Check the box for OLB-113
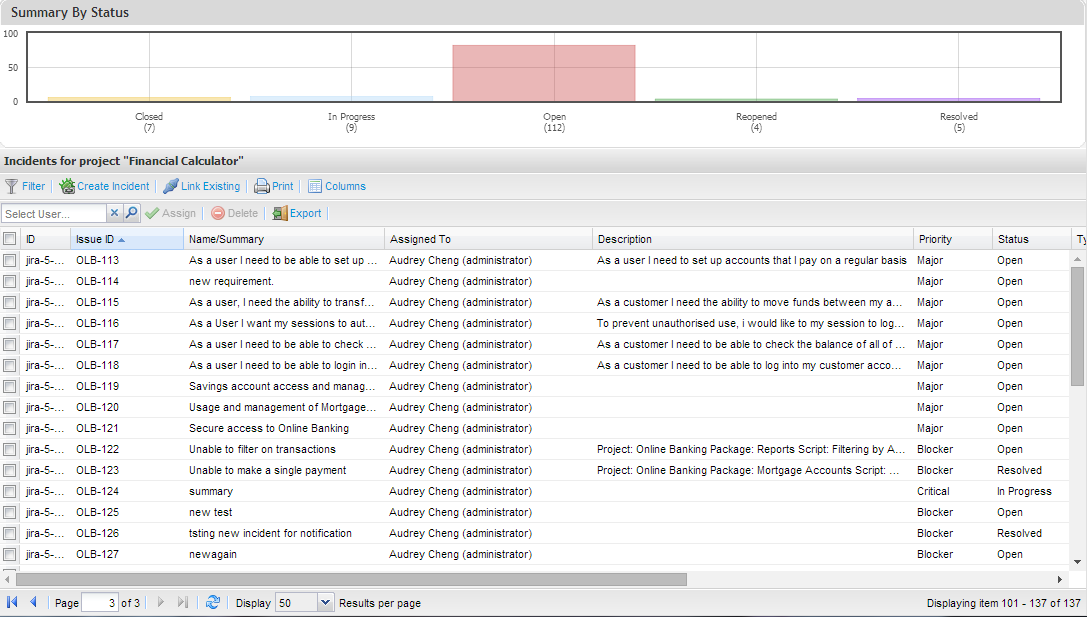 tap(10, 260)
